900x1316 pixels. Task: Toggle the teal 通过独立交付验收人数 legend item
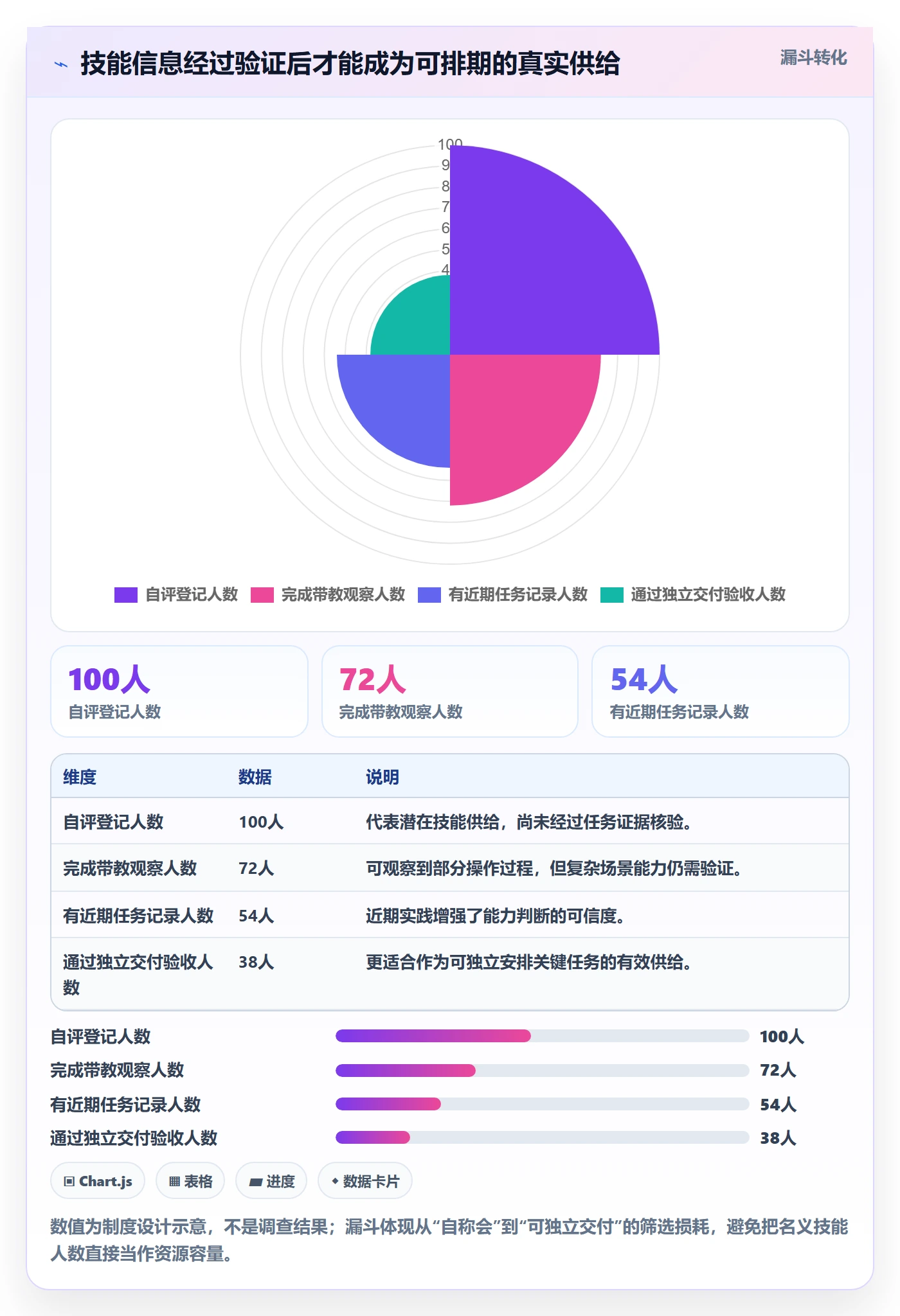tap(693, 595)
